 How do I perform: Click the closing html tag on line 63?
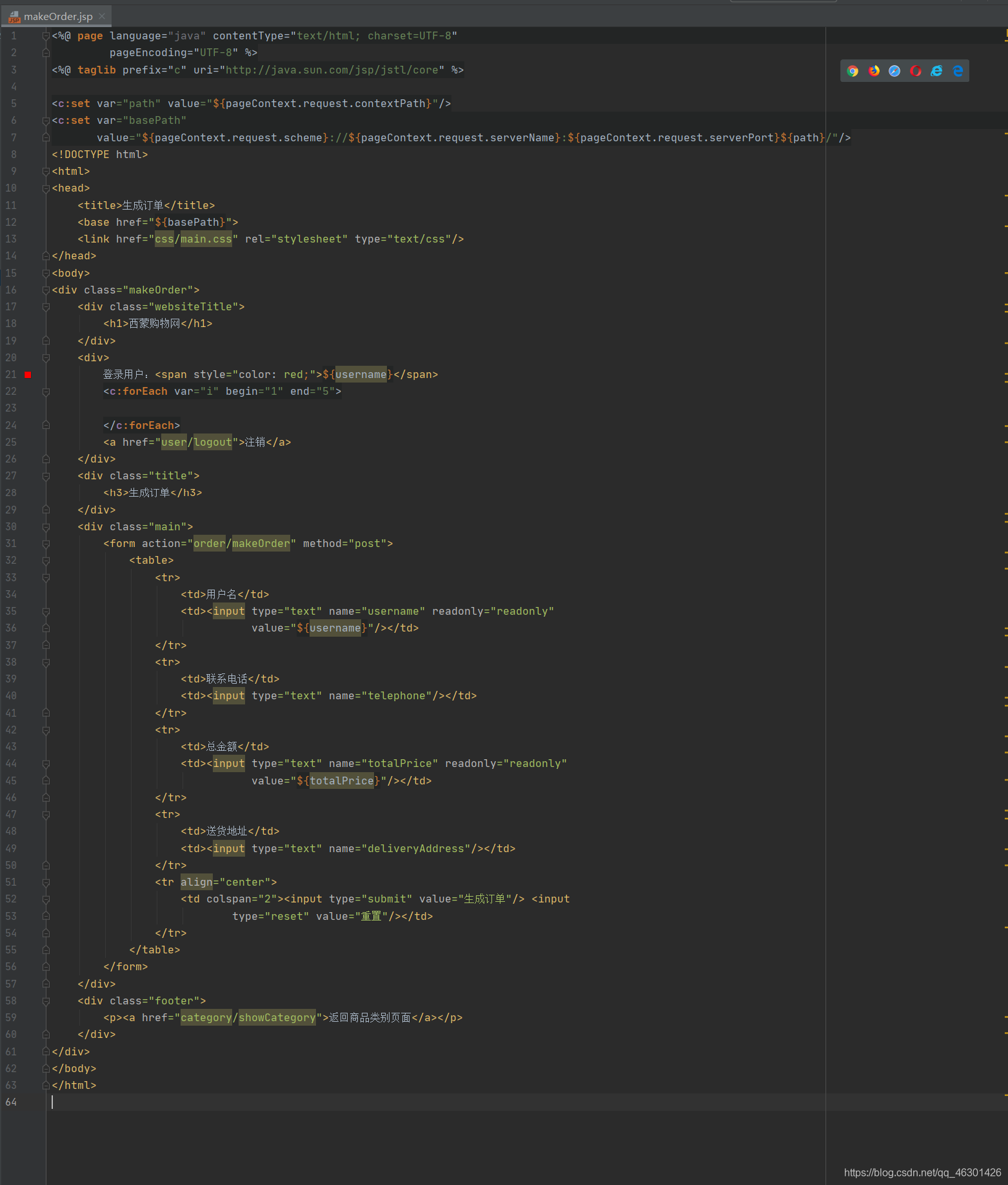click(74, 1086)
